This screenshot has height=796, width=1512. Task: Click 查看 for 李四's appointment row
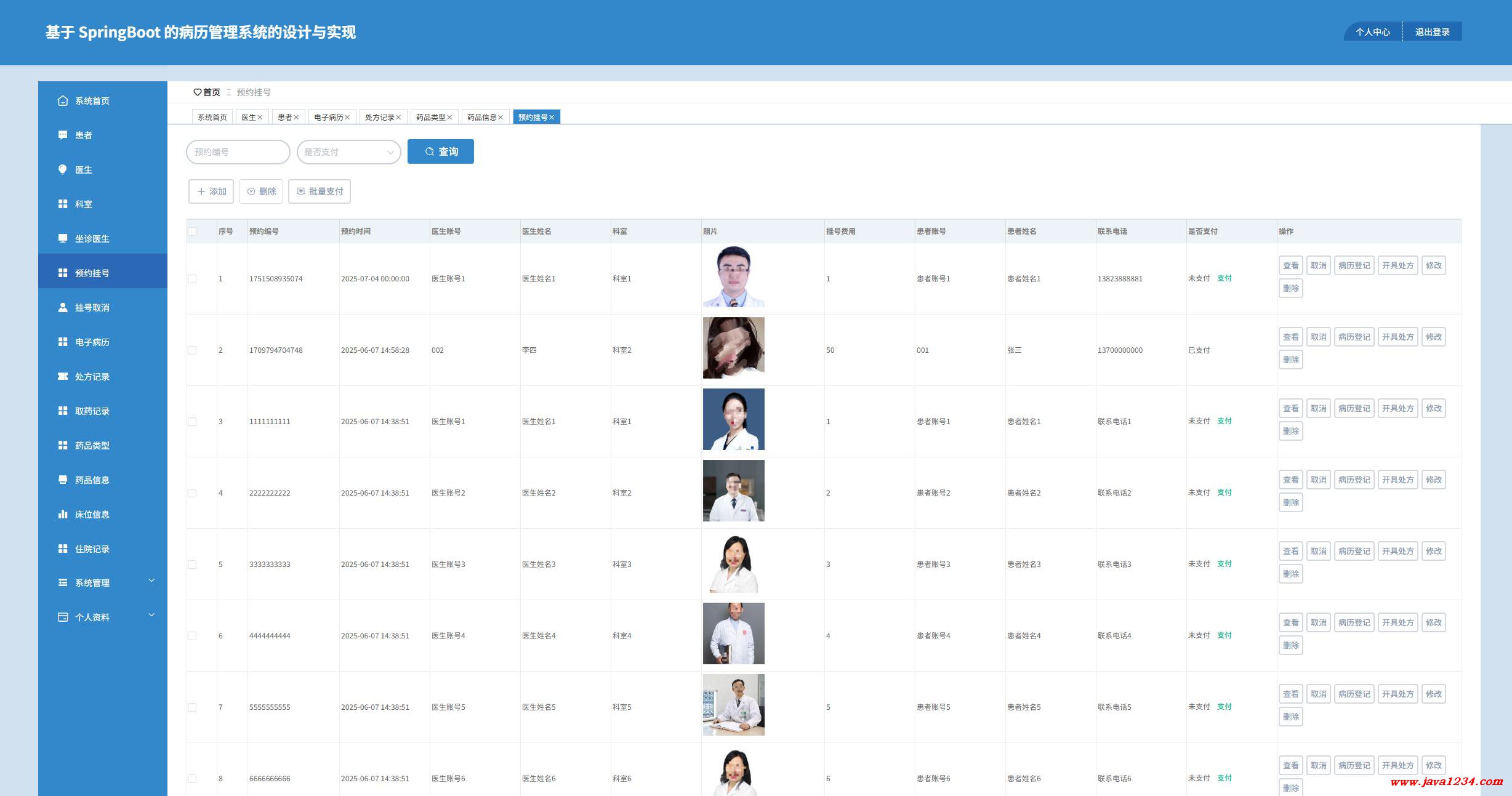point(1290,337)
